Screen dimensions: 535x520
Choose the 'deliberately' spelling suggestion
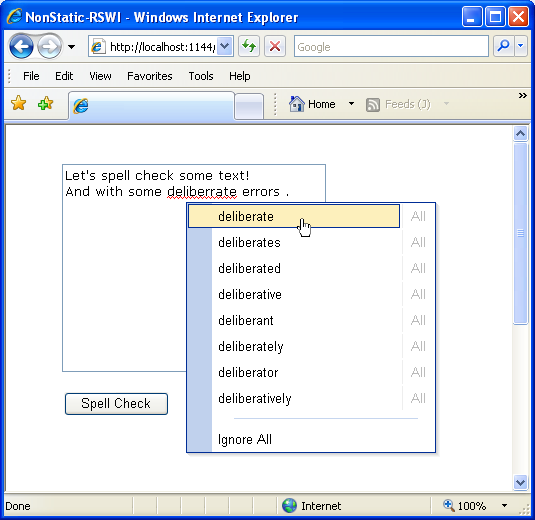tap(251, 346)
